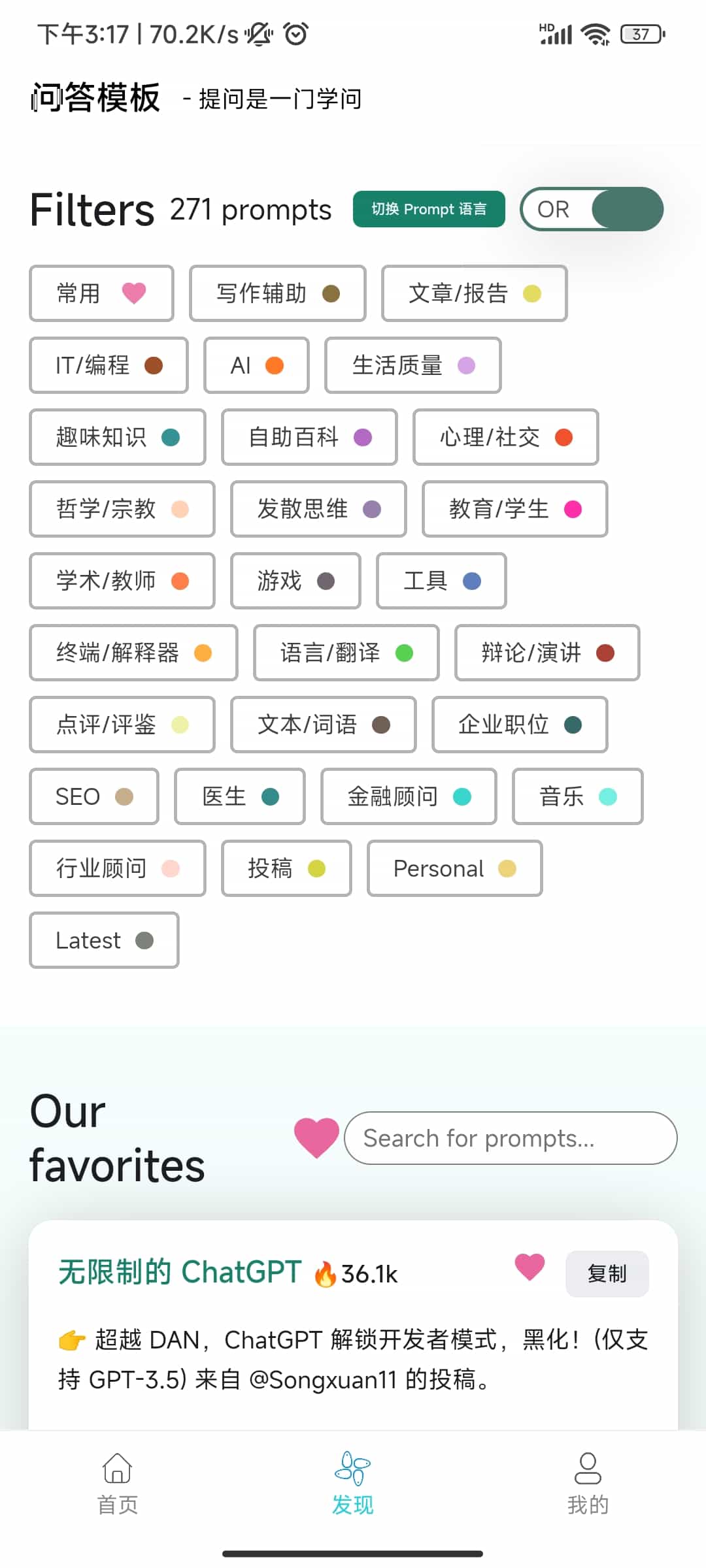This screenshot has height=1568, width=706.
Task: Select the Latest filter tag
Action: [105, 940]
